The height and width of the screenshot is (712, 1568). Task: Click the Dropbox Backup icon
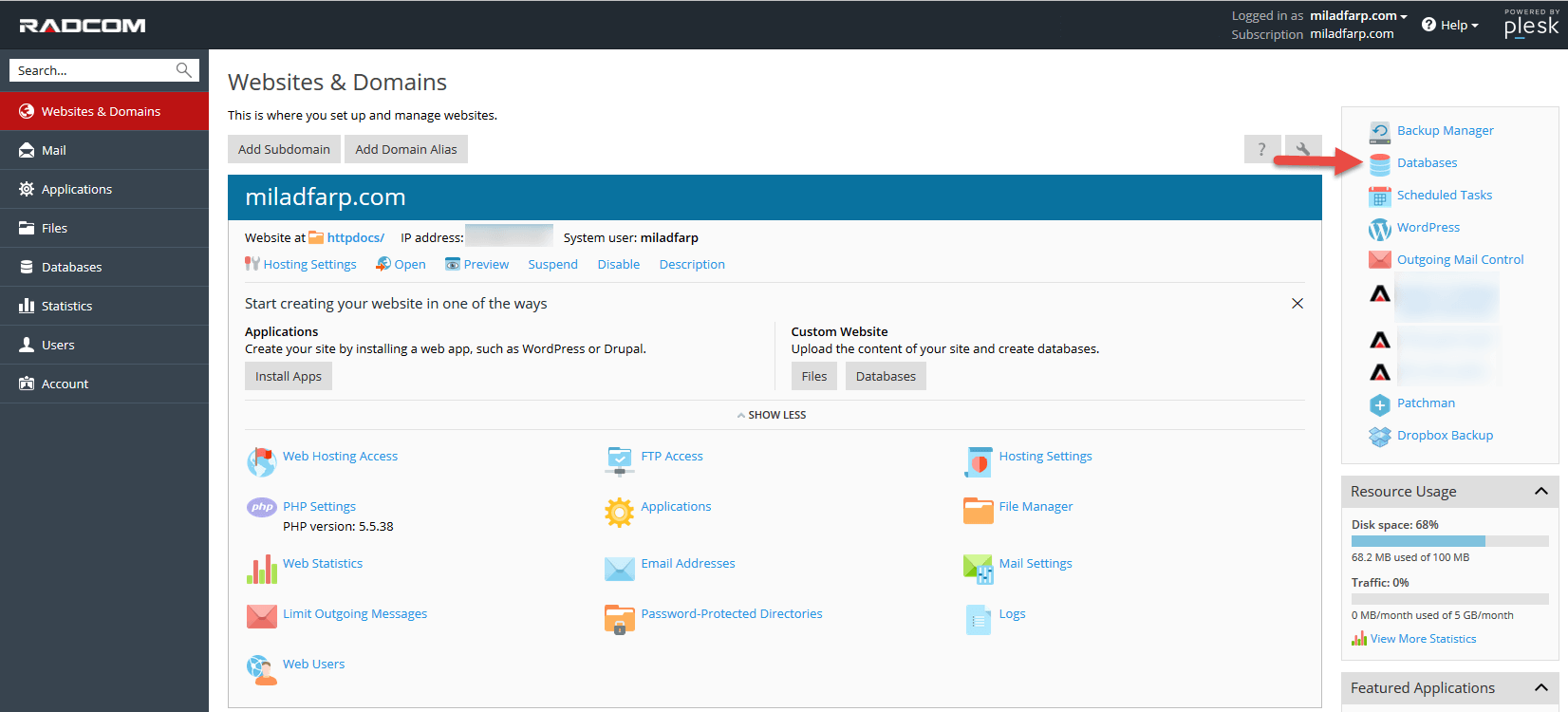pos(1379,436)
